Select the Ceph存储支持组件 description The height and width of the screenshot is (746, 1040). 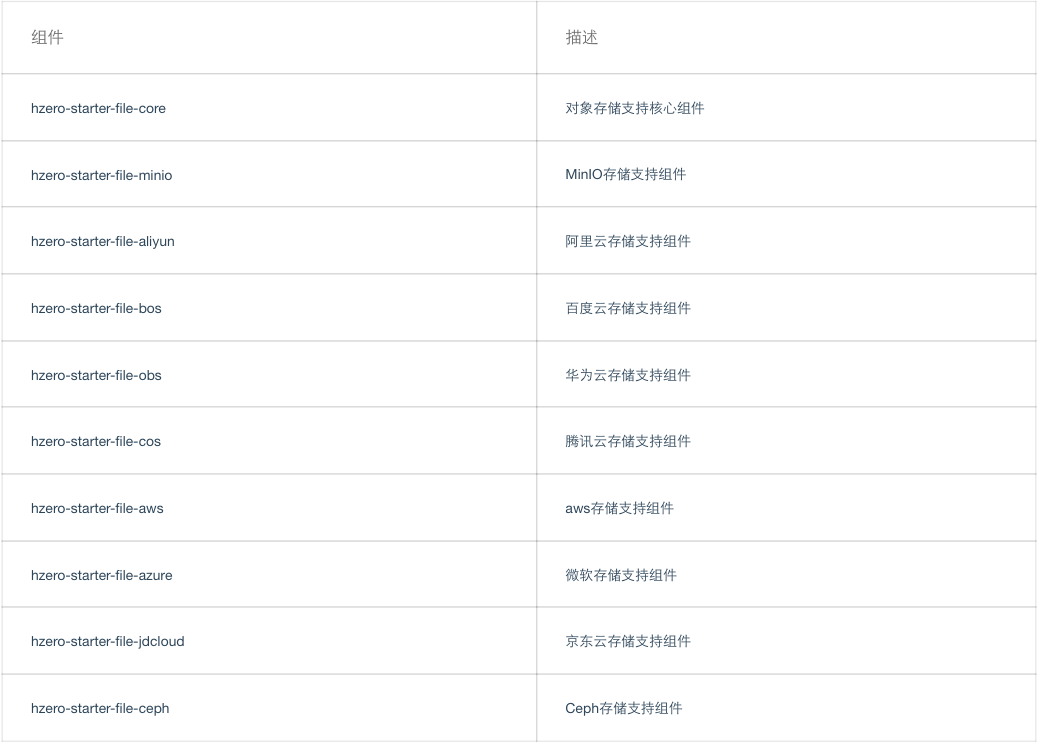click(623, 708)
